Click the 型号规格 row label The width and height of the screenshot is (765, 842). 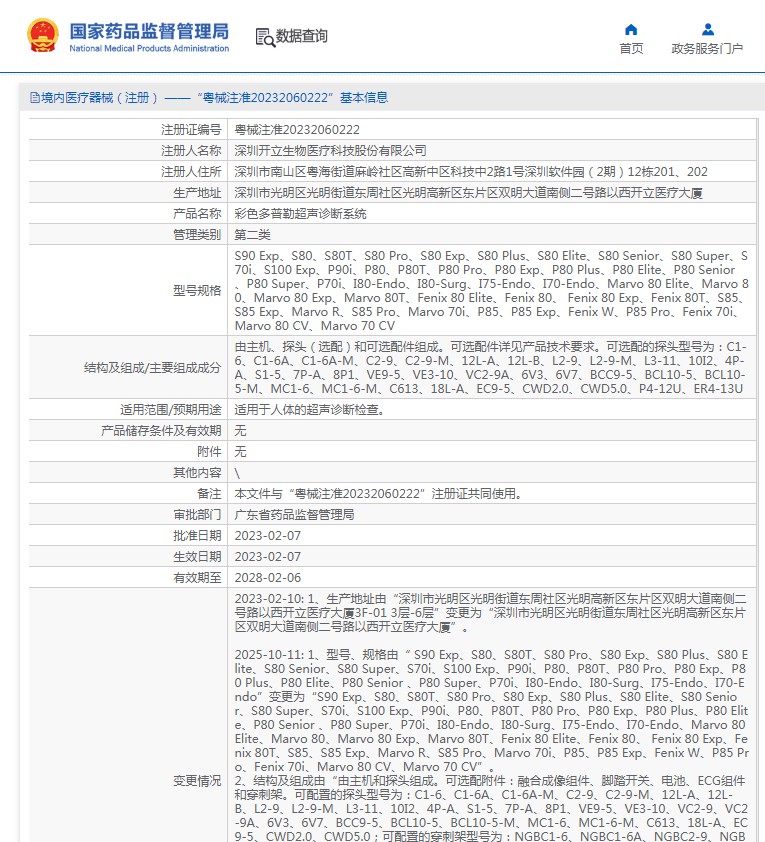point(196,291)
